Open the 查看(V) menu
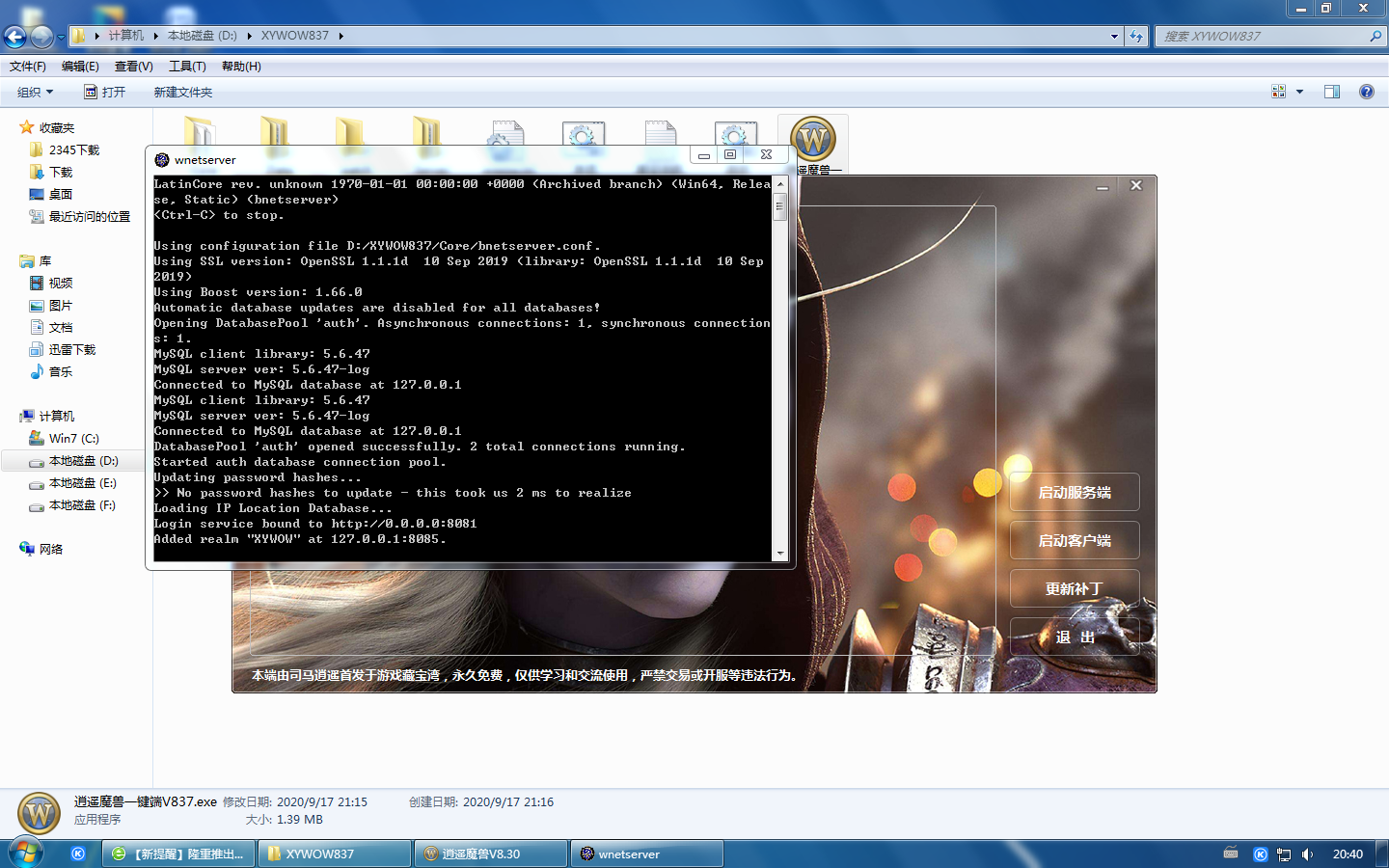 tap(133, 67)
